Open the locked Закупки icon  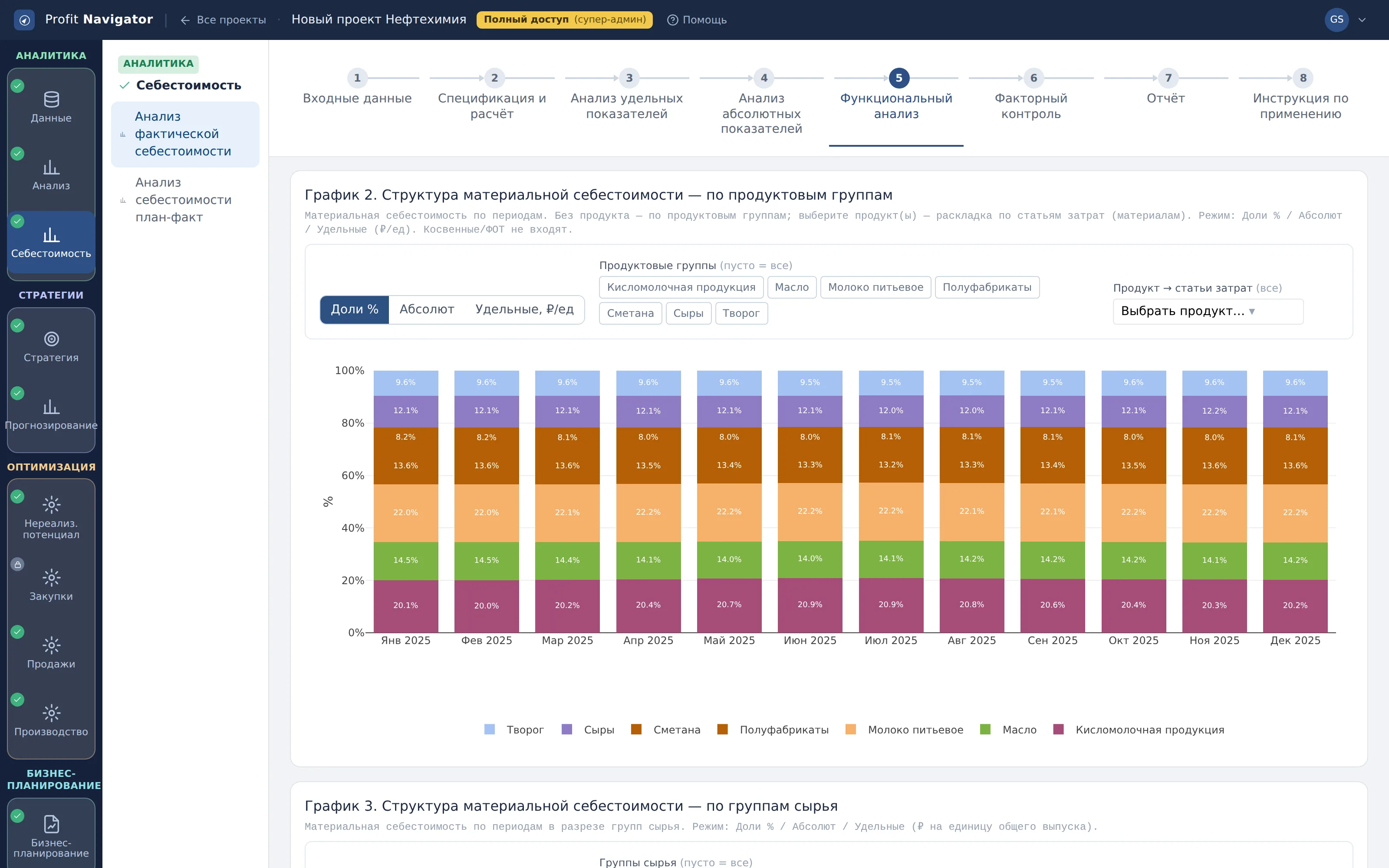tap(51, 578)
